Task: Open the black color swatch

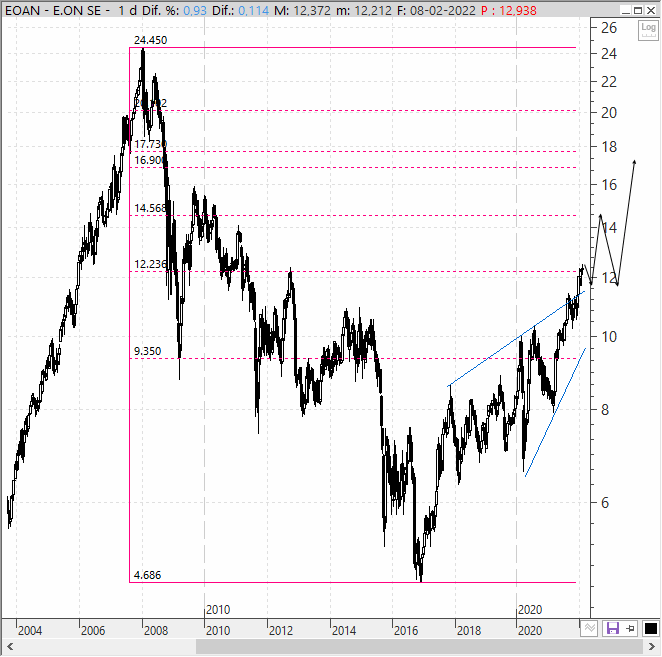Action: pos(650,629)
